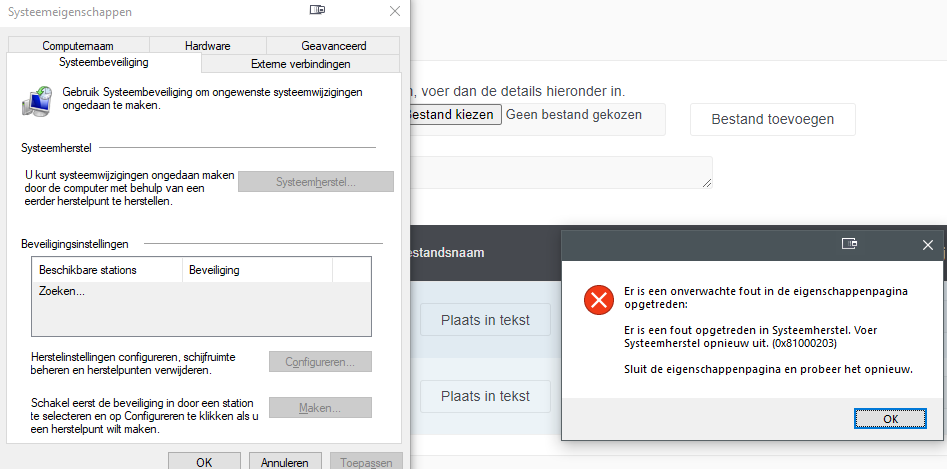Switch to Externe verbindingen tab
The width and height of the screenshot is (947, 469).
300,64
